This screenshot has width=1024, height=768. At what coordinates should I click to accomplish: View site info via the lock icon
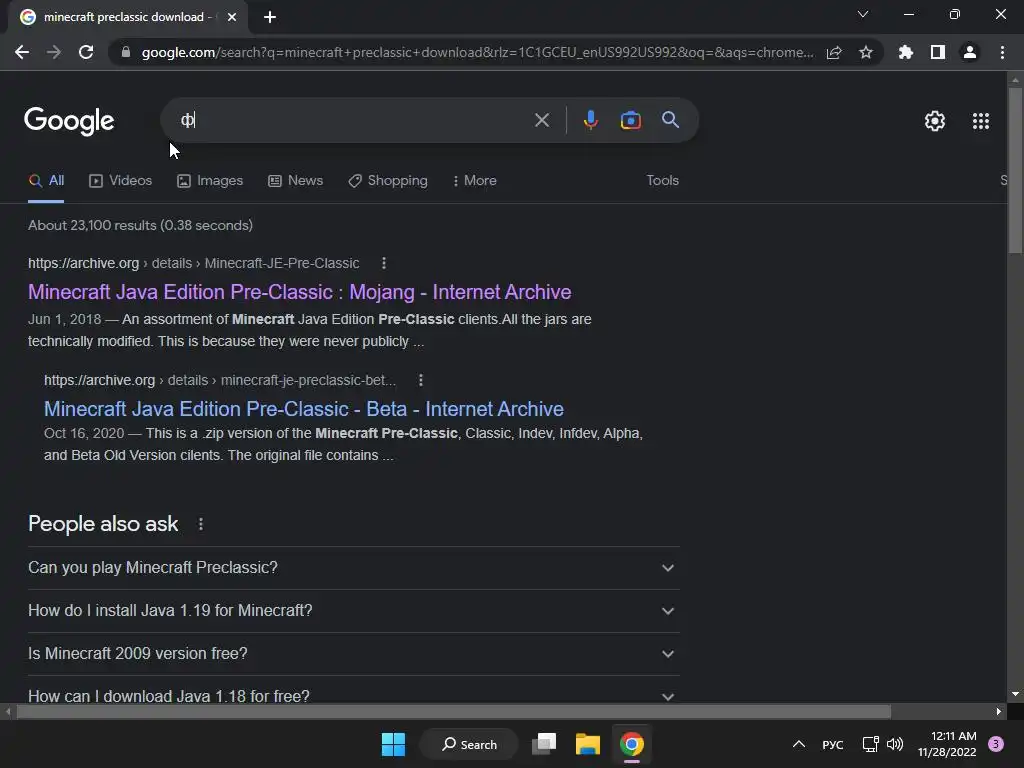click(x=125, y=52)
